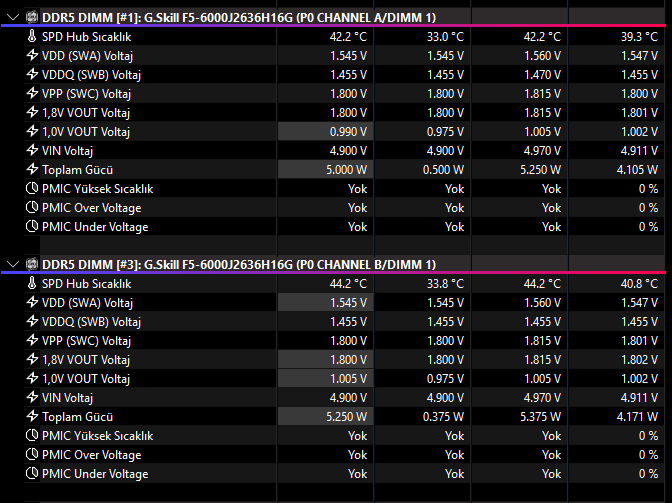Click clock icon of DIMM #3 PMIC Over Voltage
This screenshot has height=503, width=672.
click(32, 454)
